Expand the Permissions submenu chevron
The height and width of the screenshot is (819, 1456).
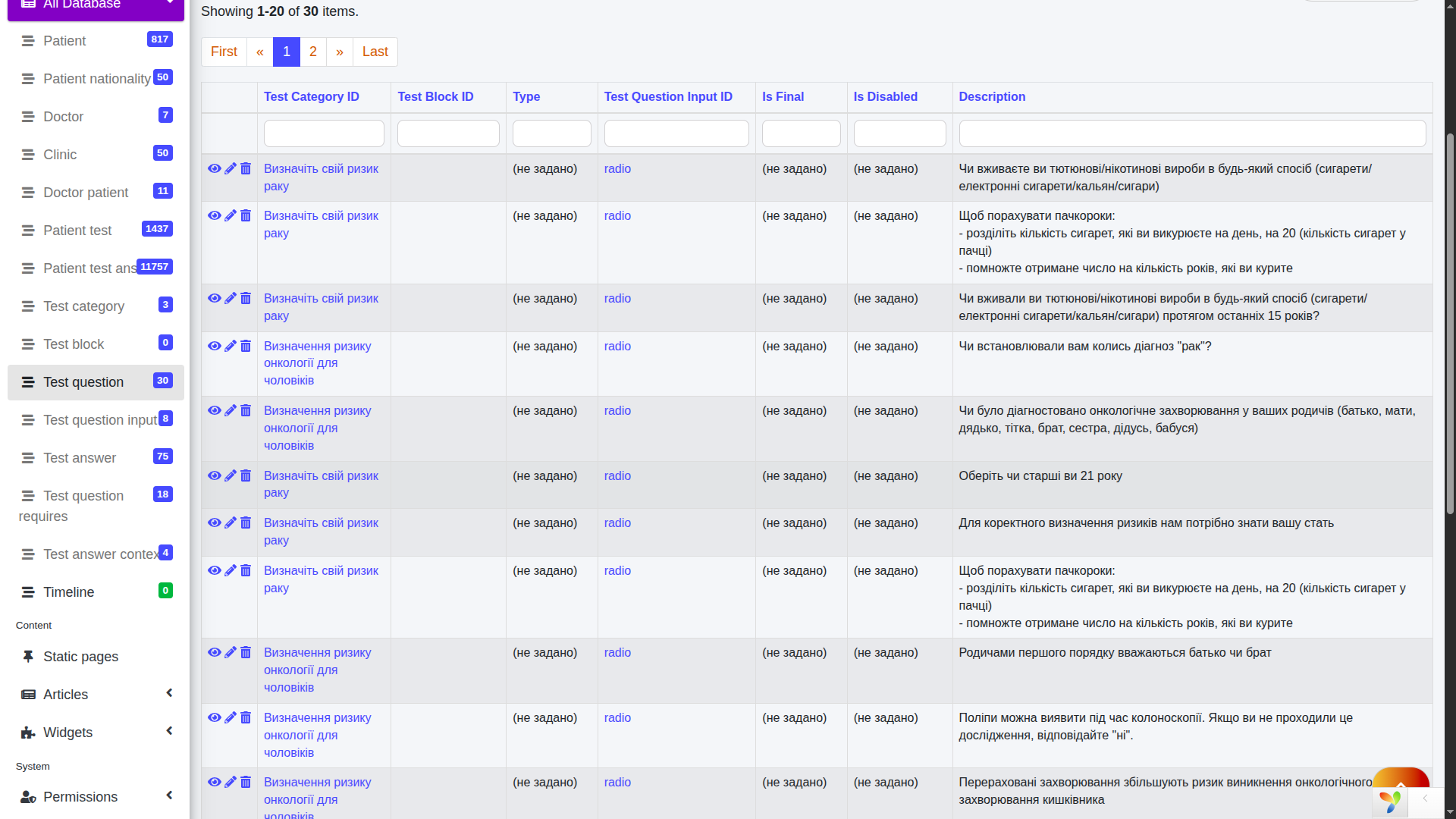click(169, 795)
